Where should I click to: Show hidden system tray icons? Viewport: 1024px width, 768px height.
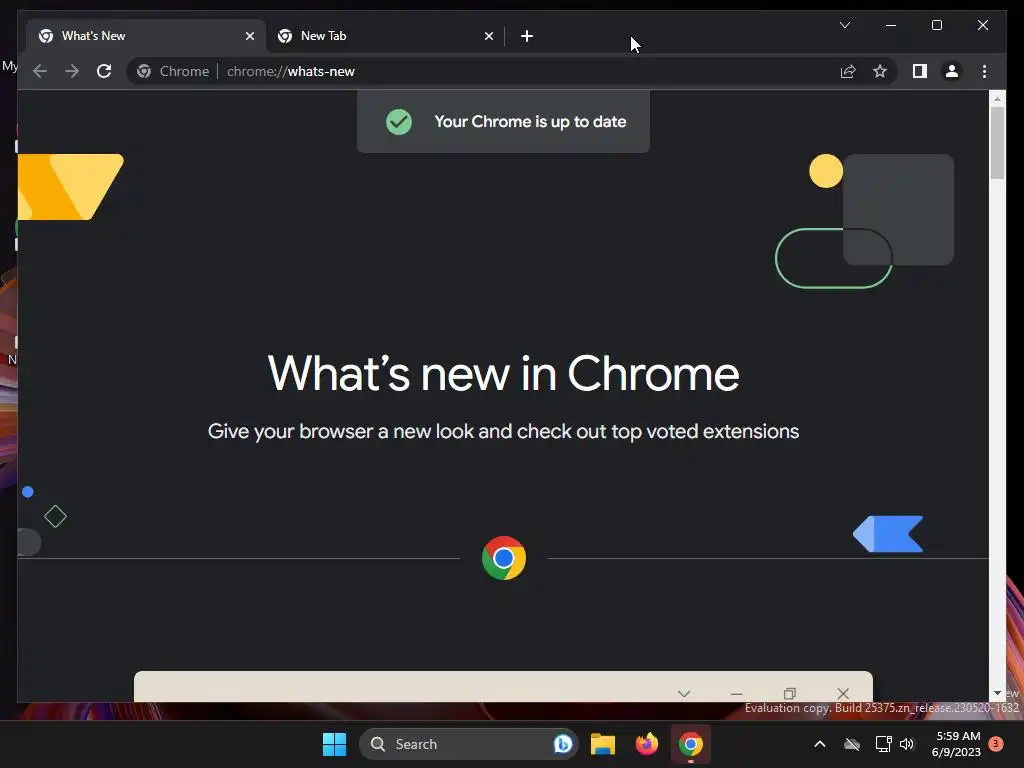[820, 744]
